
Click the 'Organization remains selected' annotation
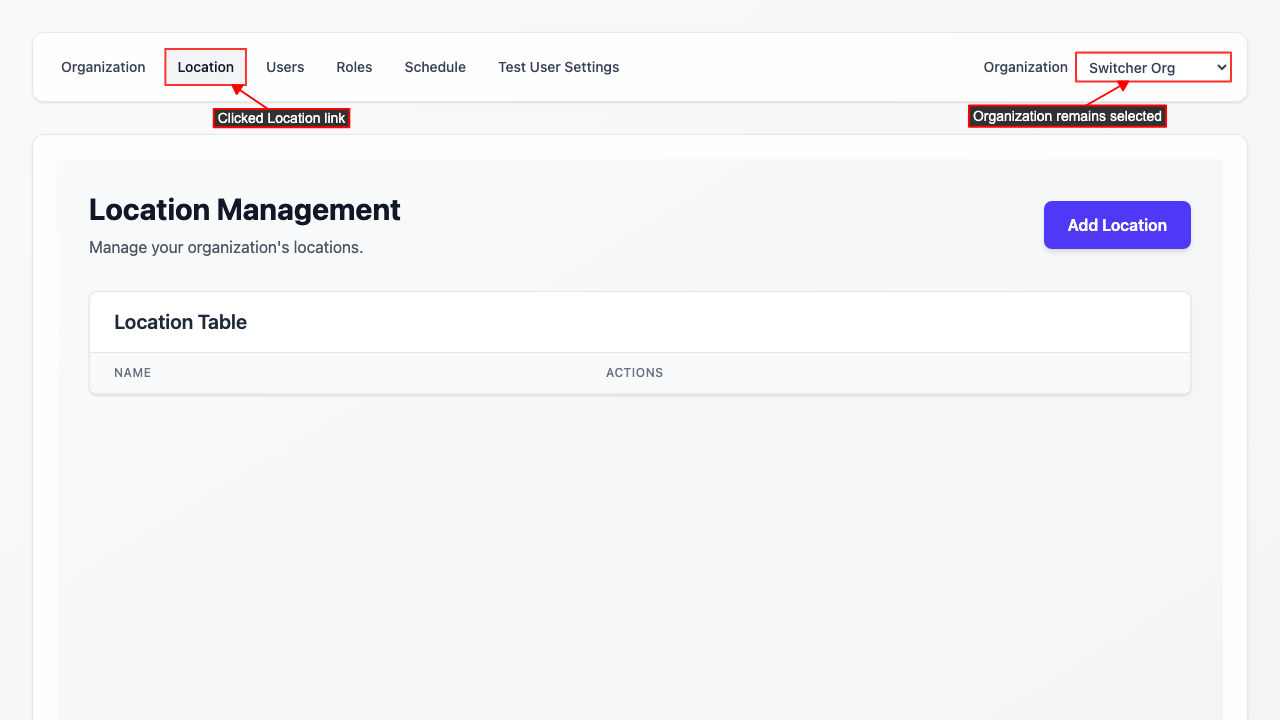pos(1067,115)
